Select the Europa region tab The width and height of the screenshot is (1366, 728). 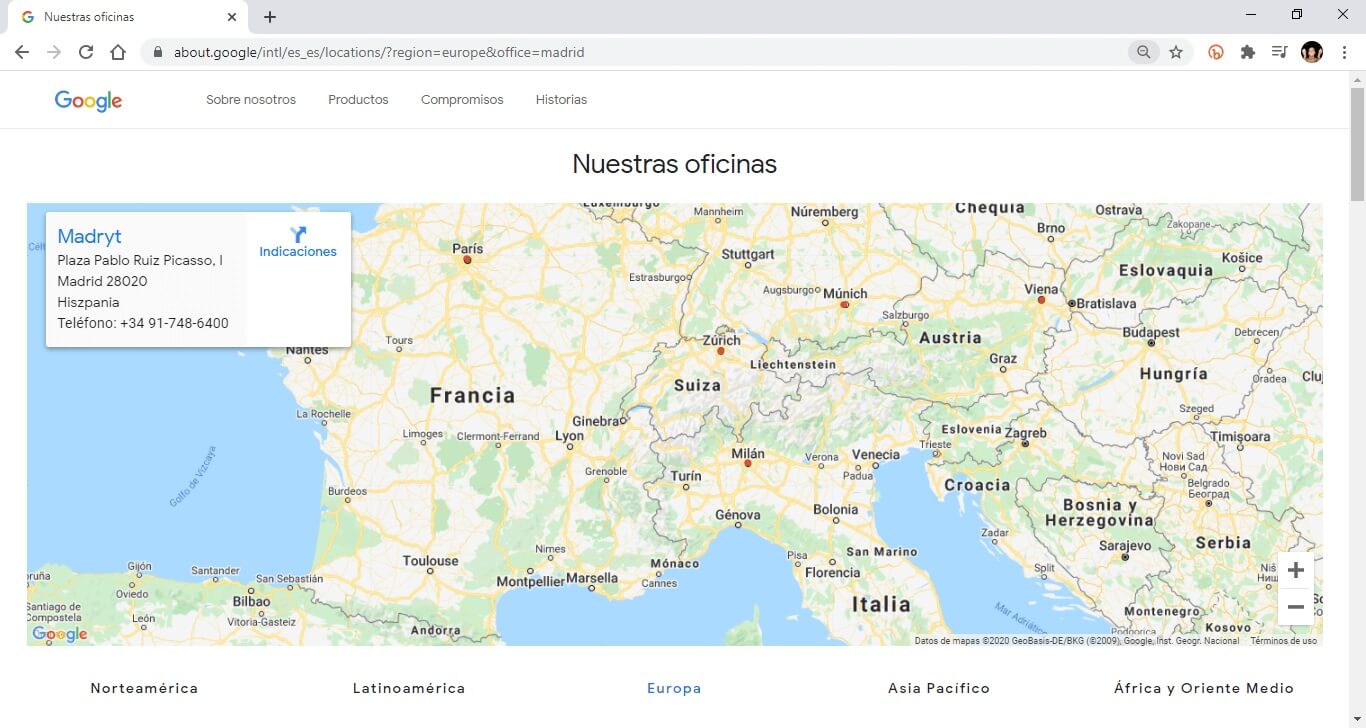click(x=674, y=688)
